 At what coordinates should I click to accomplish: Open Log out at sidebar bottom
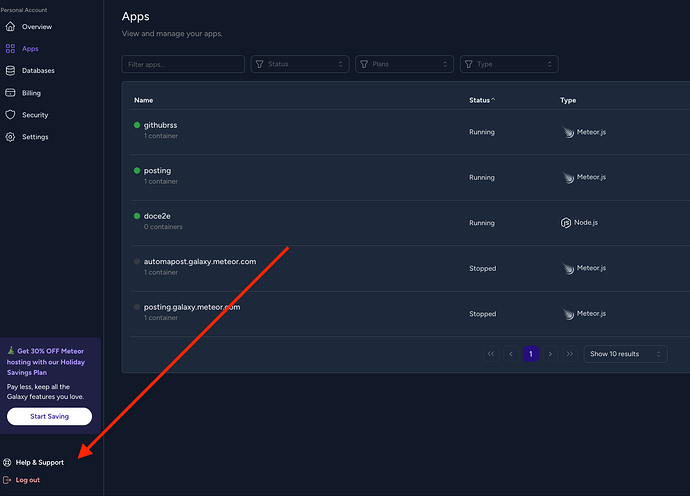click(27, 480)
